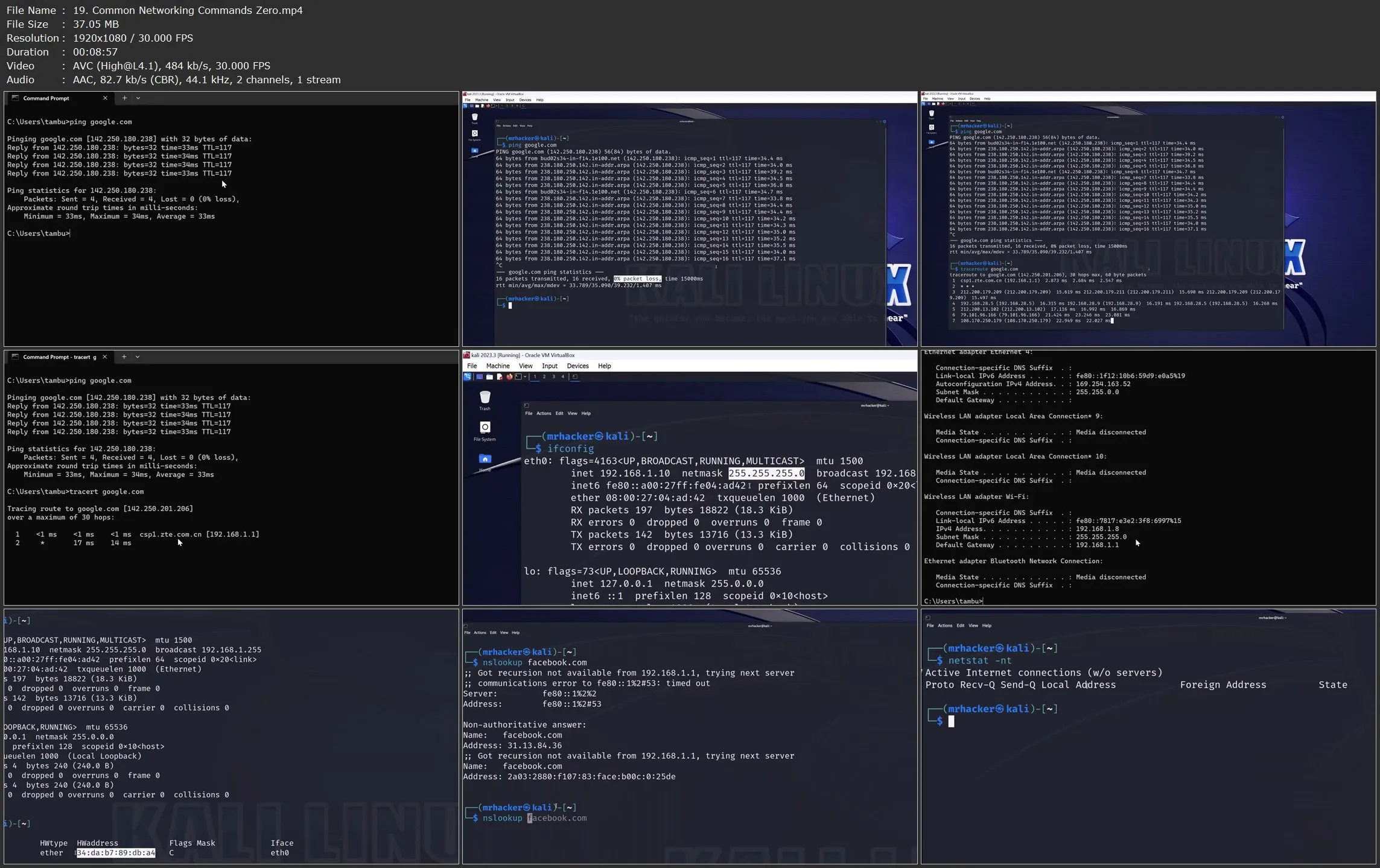Viewport: 1380px width, 868px height.
Task: Switch to workspace 2 in the Kali panel
Action: [544, 376]
